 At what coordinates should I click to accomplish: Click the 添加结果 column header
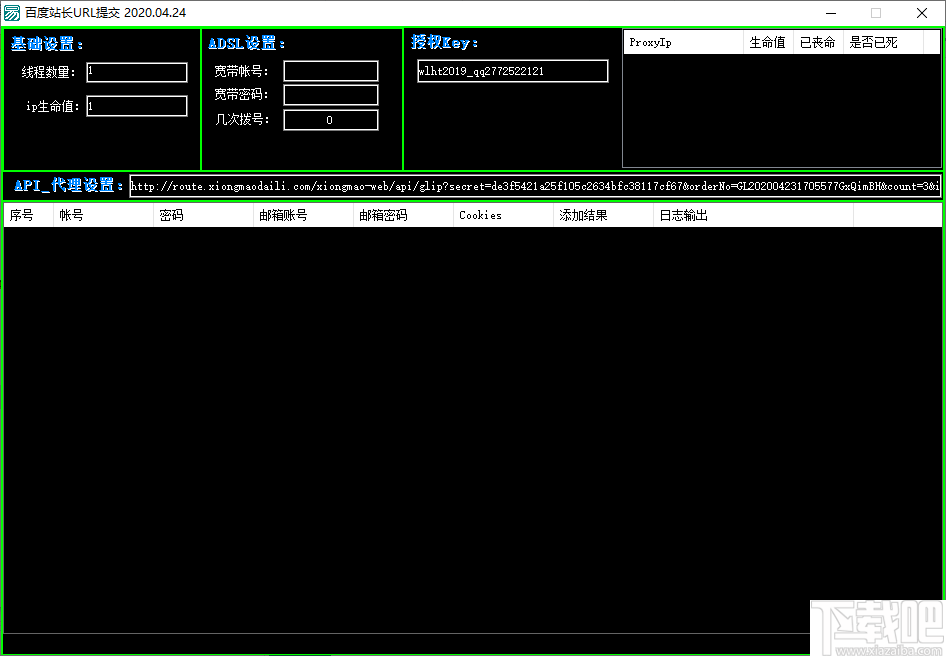604,215
